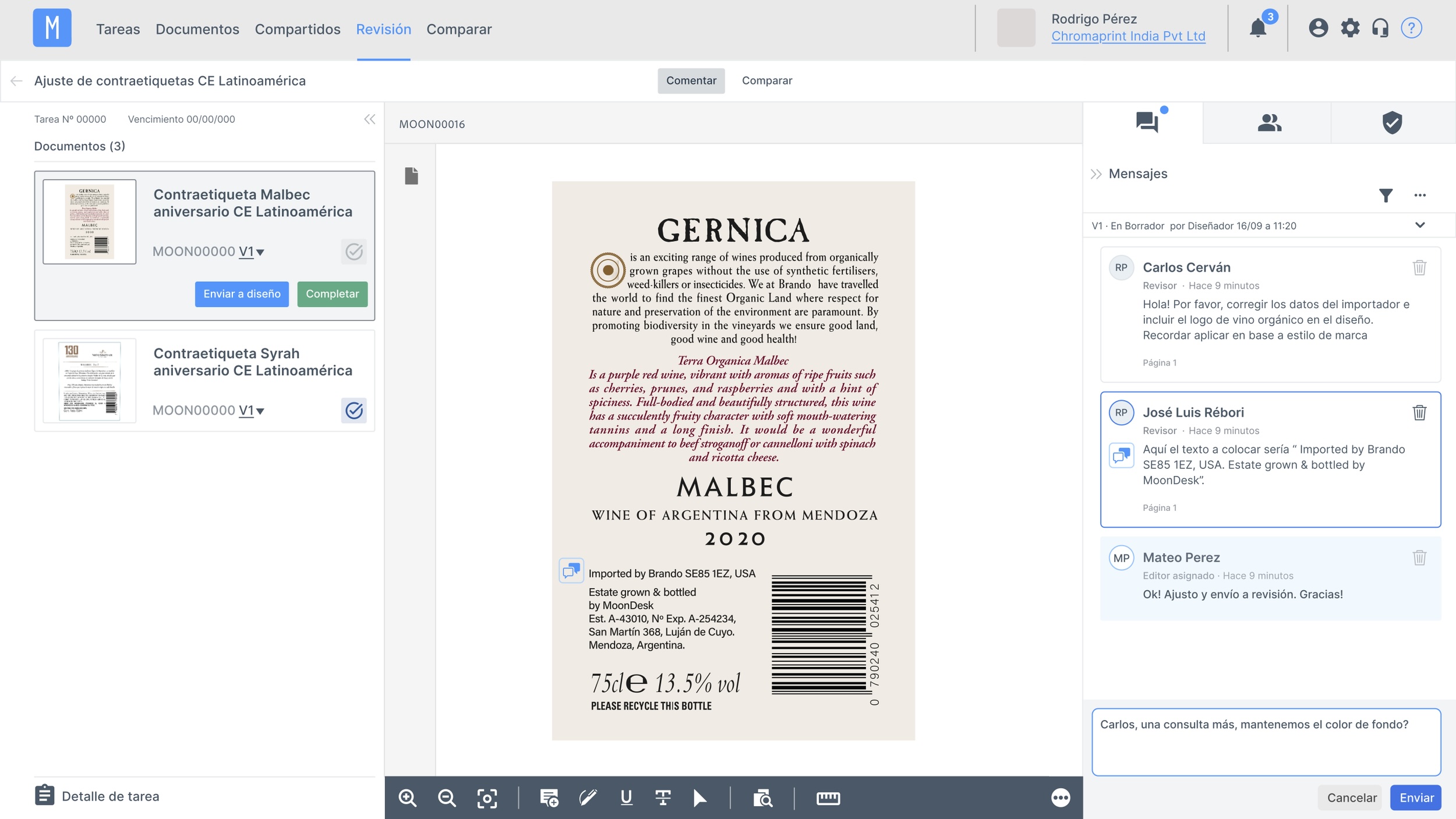Click Detalle de tarea label
The height and width of the screenshot is (819, 1456).
pyautogui.click(x=110, y=796)
